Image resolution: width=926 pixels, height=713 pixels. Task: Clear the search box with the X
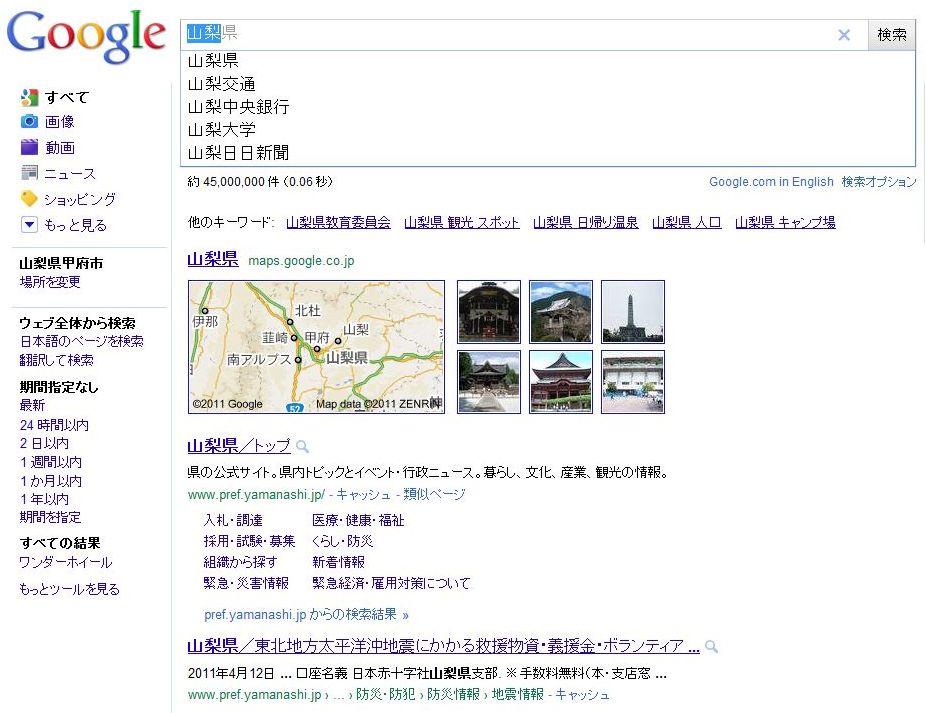844,35
